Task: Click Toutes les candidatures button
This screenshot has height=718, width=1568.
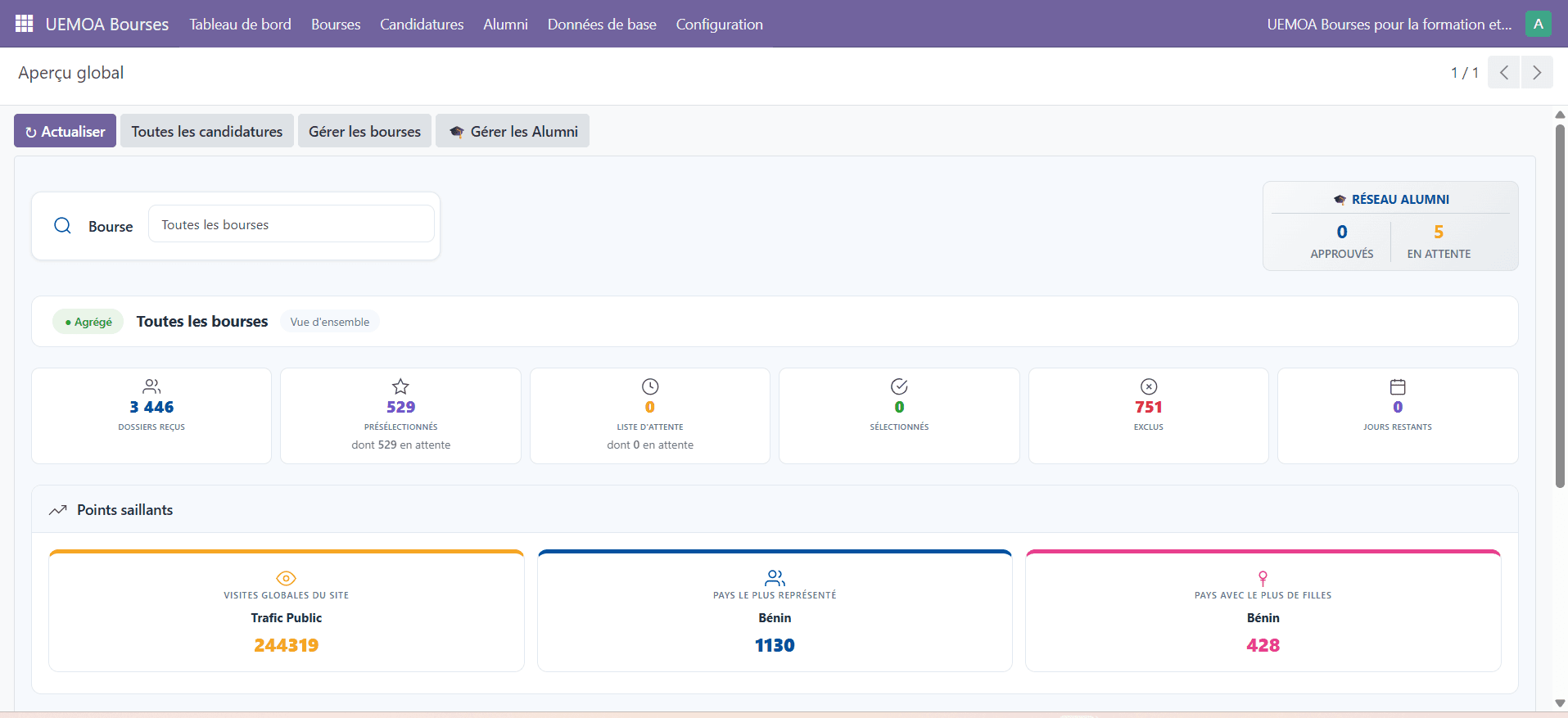Action: (206, 131)
